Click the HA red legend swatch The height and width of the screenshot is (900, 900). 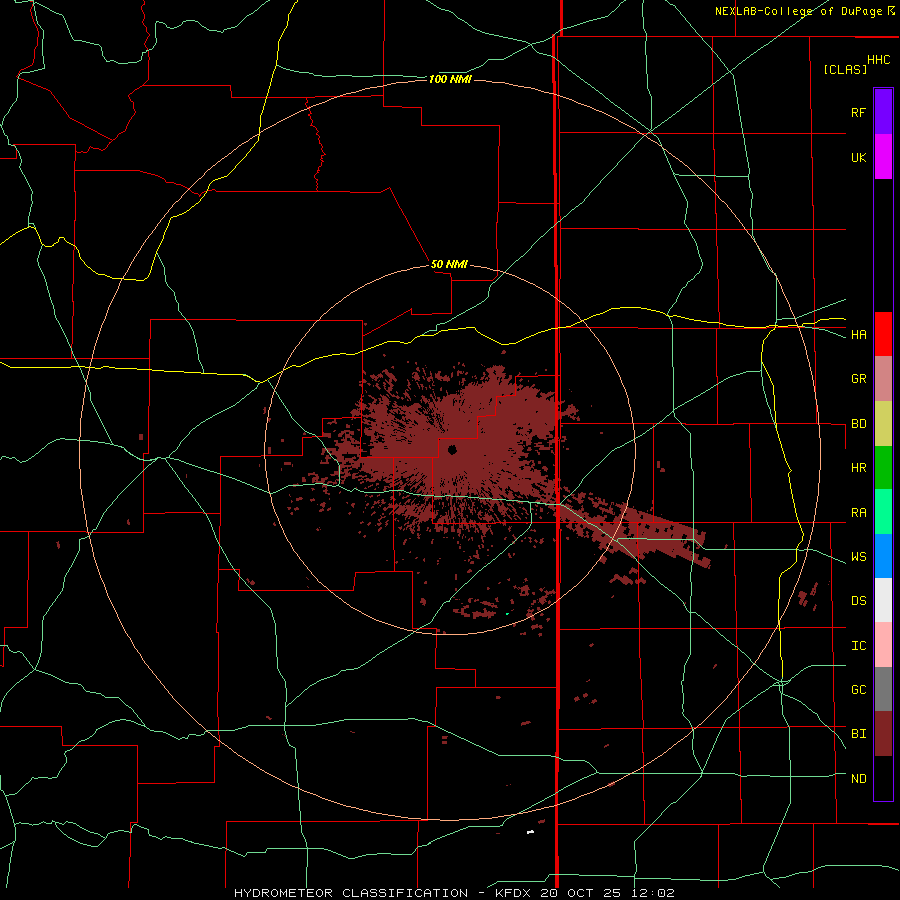[883, 334]
